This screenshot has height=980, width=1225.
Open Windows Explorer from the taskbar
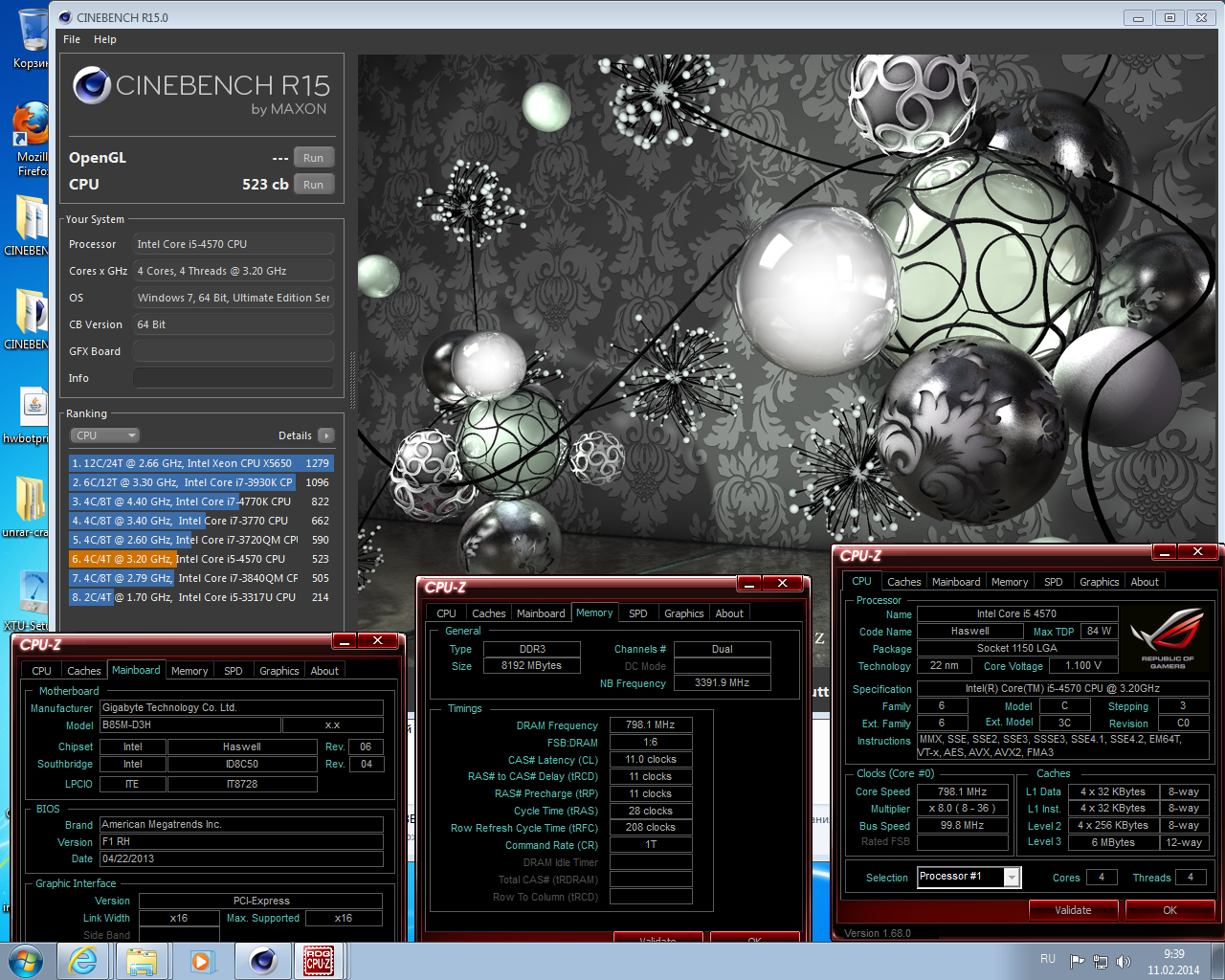pos(142,961)
